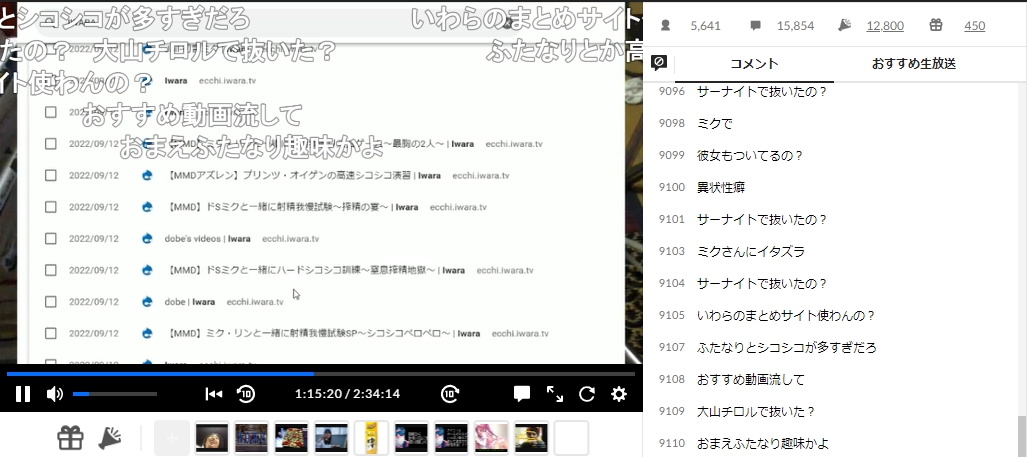Click the gift icon below the player

click(x=70, y=438)
